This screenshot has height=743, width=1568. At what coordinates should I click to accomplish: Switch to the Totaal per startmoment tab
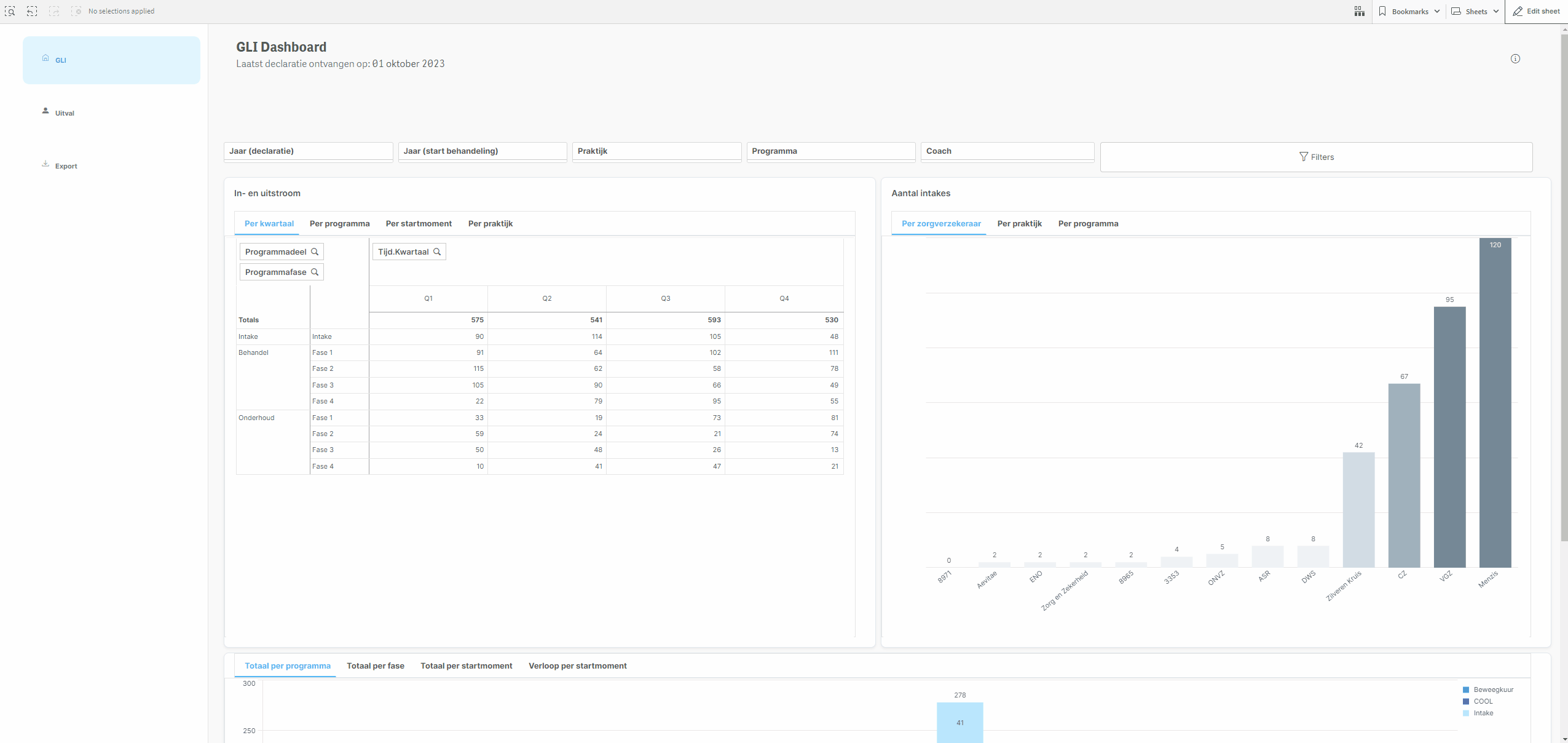(x=467, y=666)
